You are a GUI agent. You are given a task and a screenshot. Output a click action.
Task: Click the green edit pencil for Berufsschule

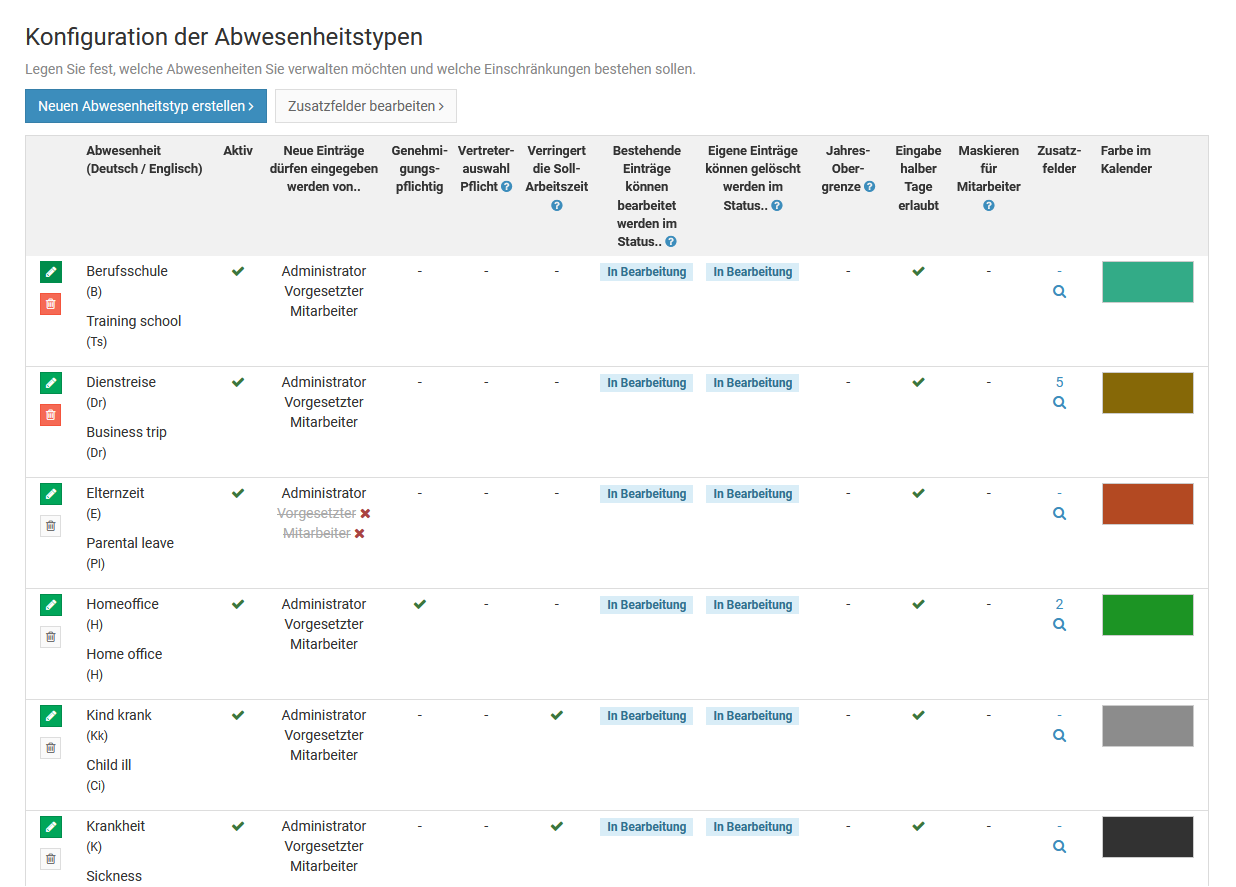tap(51, 272)
